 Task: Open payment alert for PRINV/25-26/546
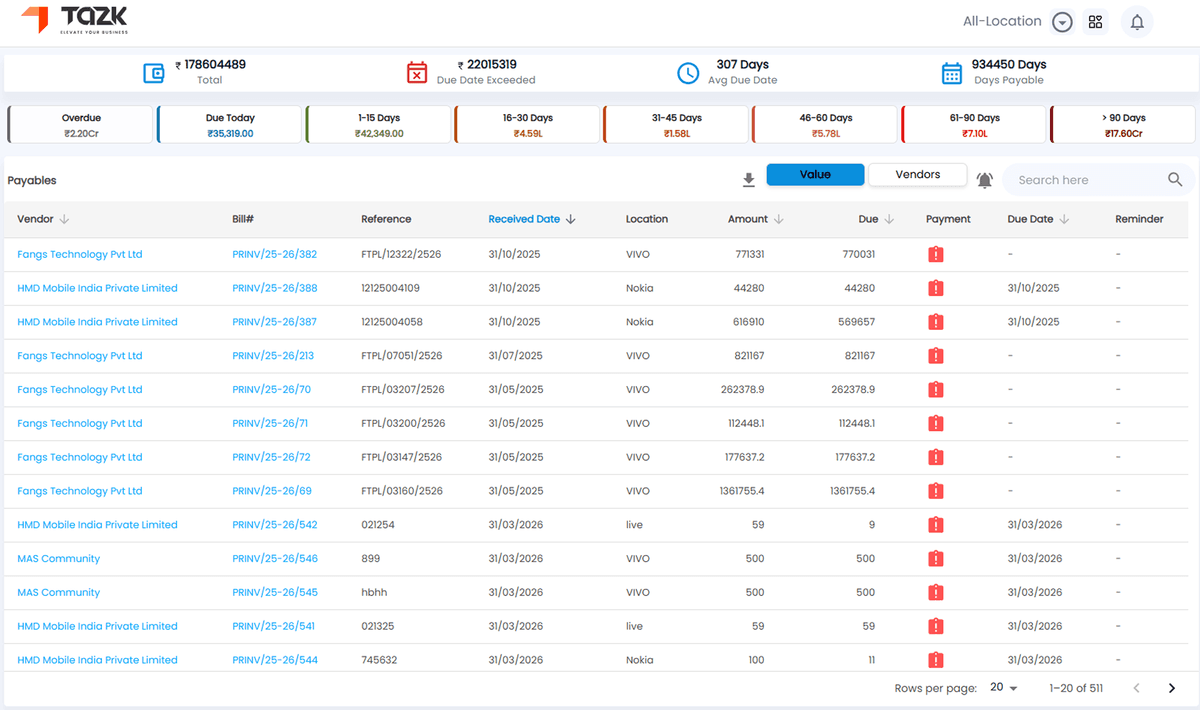pyautogui.click(x=936, y=559)
